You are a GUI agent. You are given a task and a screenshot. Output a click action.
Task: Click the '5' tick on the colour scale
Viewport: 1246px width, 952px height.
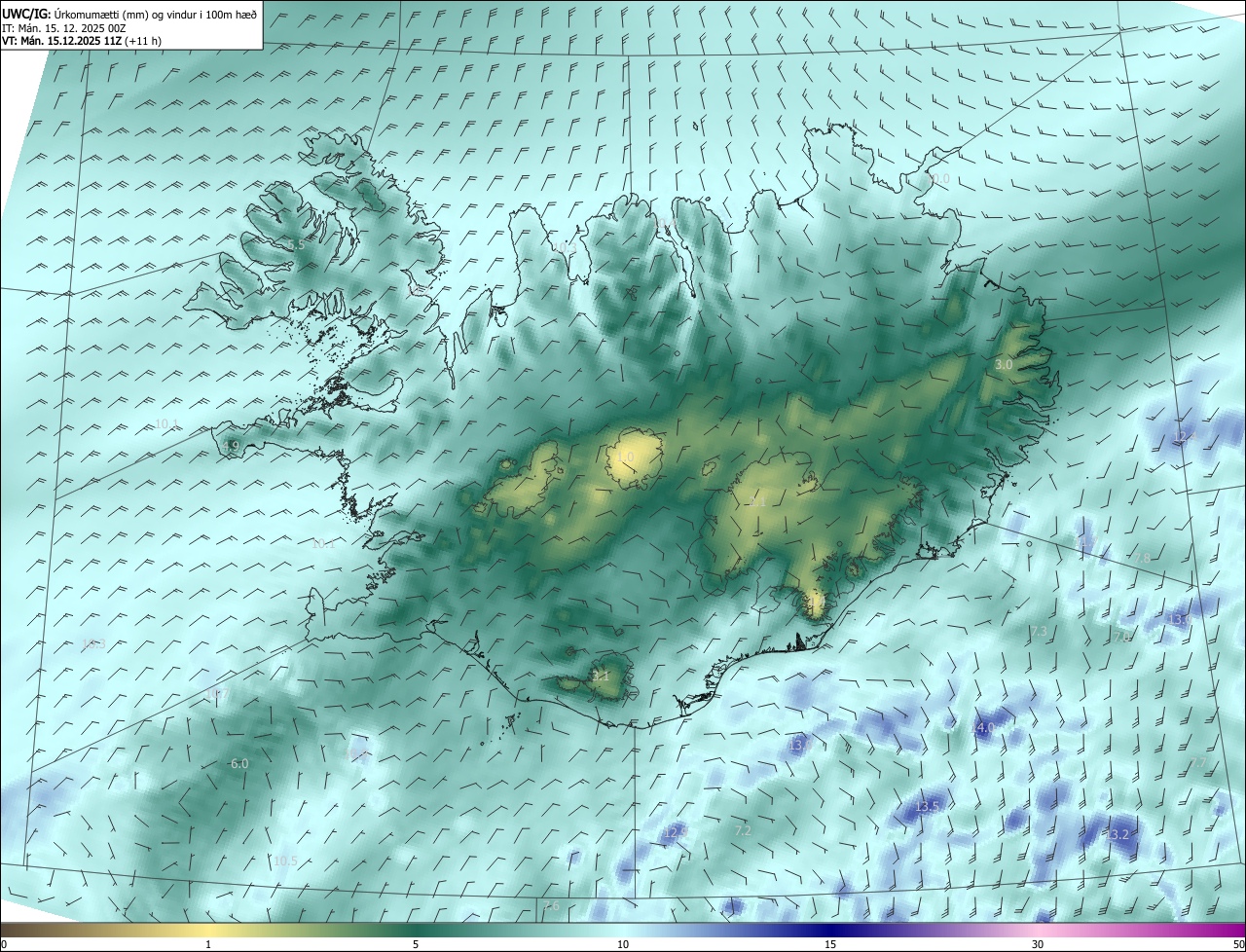(x=416, y=944)
